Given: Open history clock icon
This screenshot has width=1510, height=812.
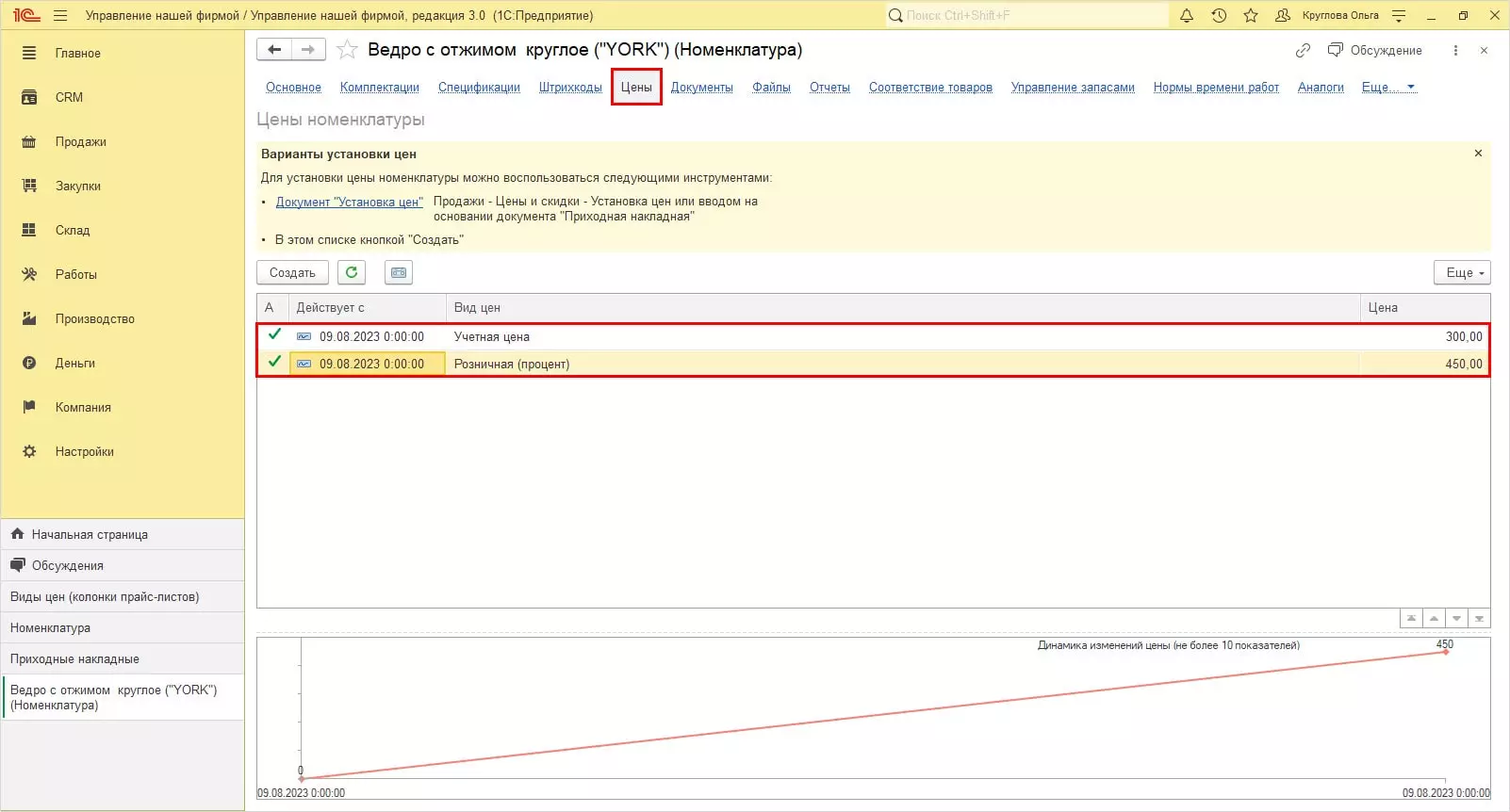Looking at the screenshot, I should click(x=1219, y=16).
